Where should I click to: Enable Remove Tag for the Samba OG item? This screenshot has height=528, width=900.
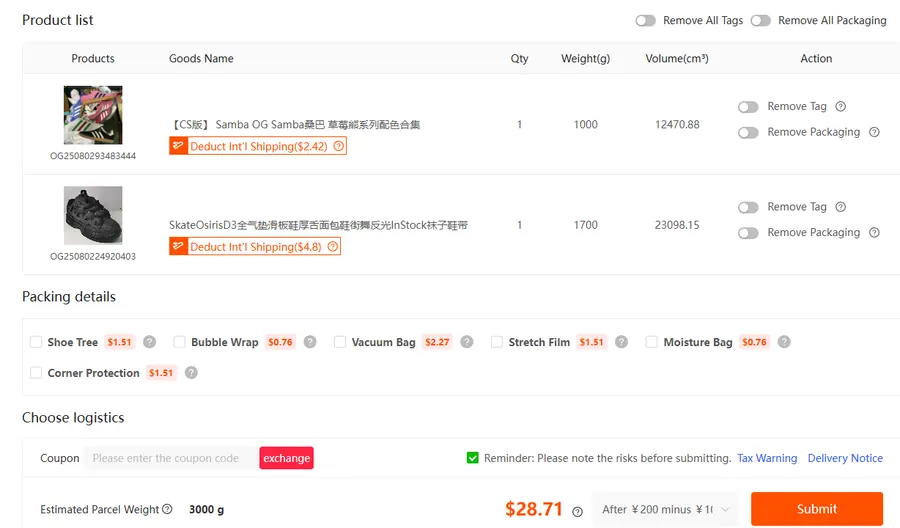[748, 107]
